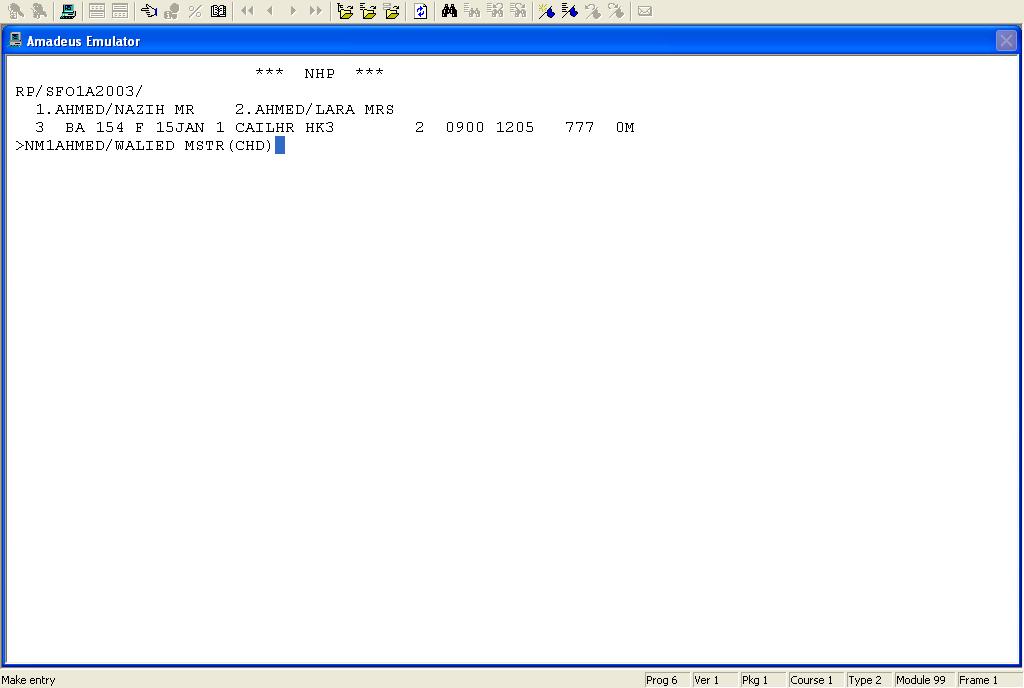Image resolution: width=1024 pixels, height=688 pixels.
Task: Click greyed binoculars with right arrow icon
Action: point(519,11)
